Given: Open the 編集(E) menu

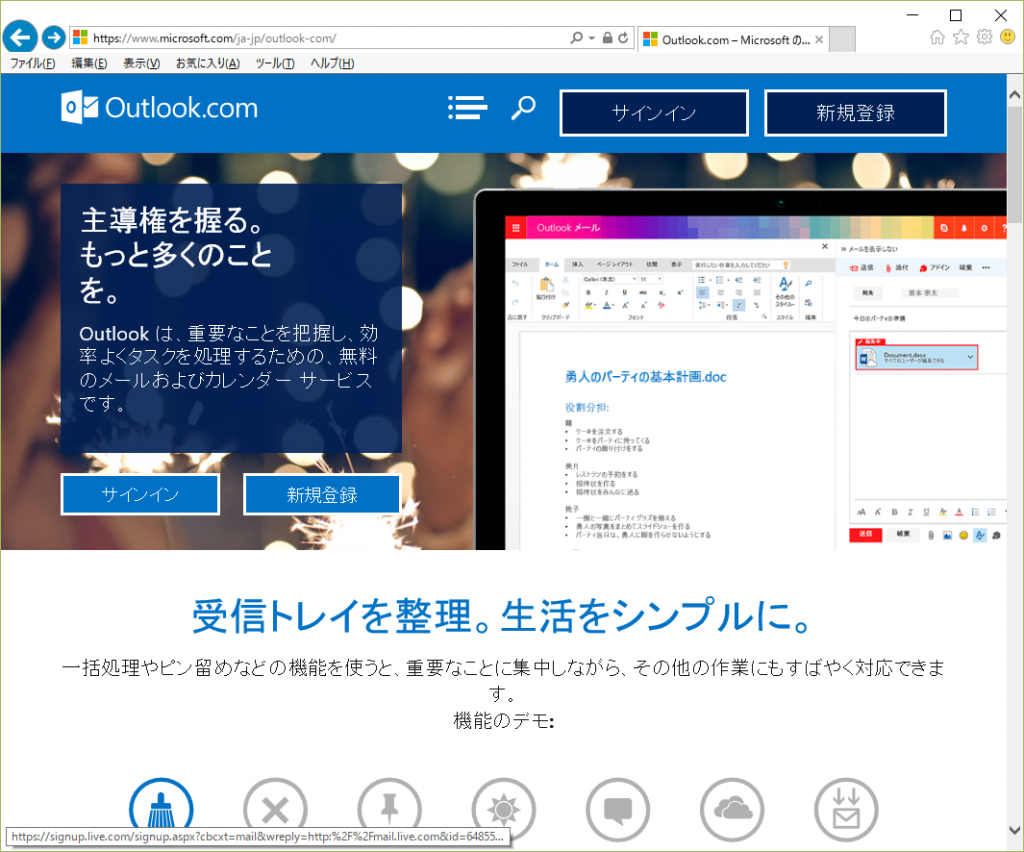Looking at the screenshot, I should point(89,63).
